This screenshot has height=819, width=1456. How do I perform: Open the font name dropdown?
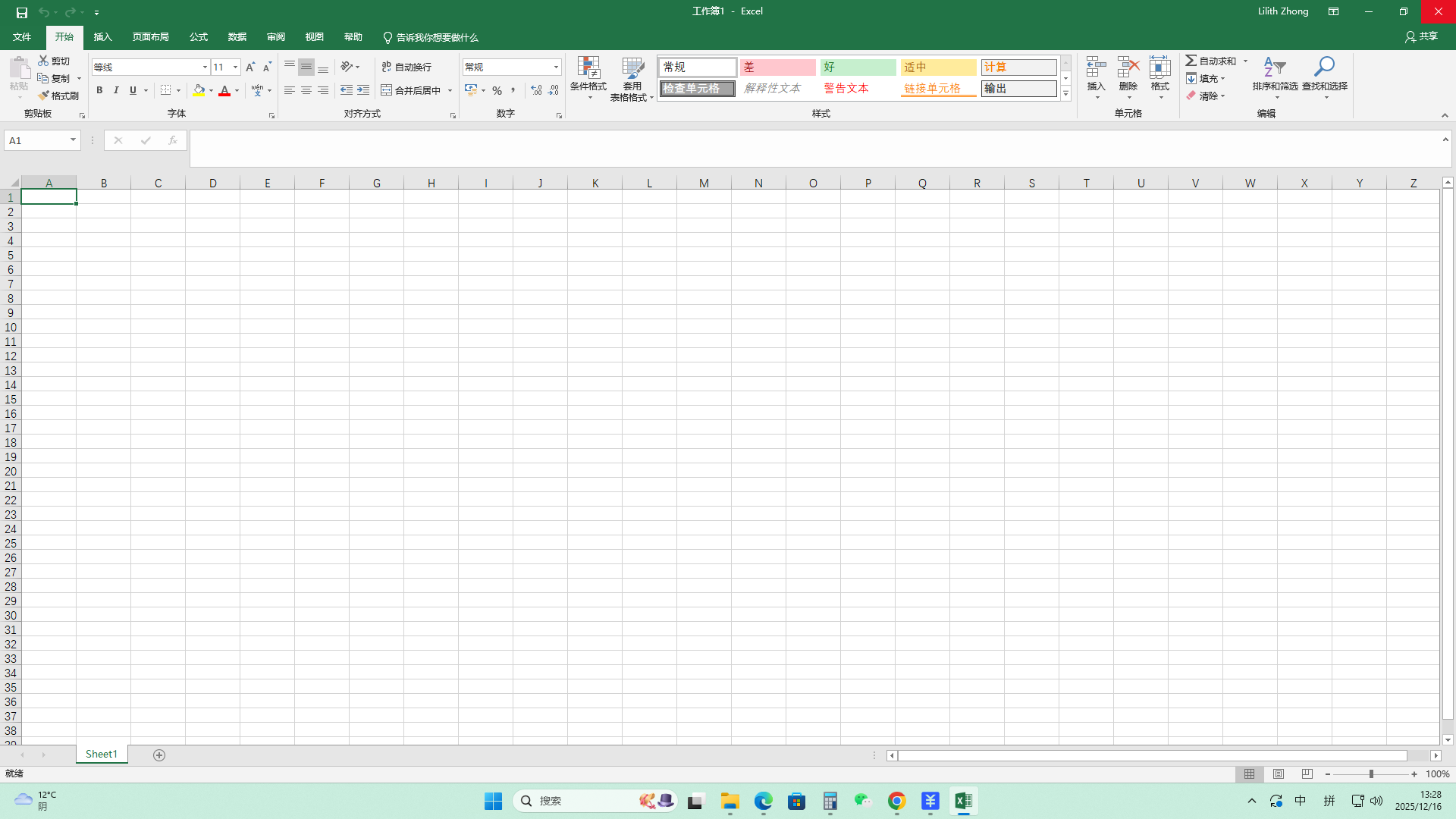click(x=205, y=67)
